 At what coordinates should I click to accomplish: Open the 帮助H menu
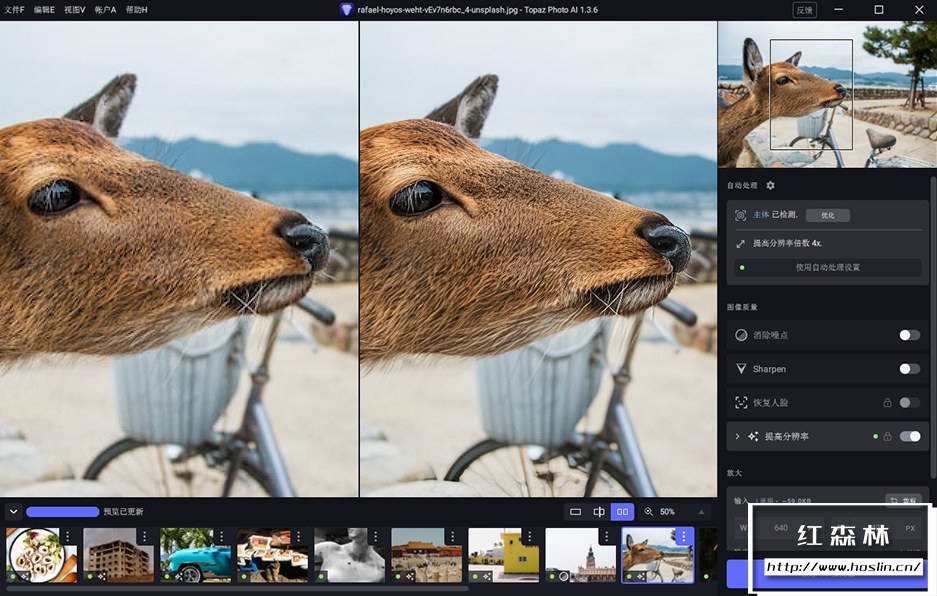click(136, 10)
